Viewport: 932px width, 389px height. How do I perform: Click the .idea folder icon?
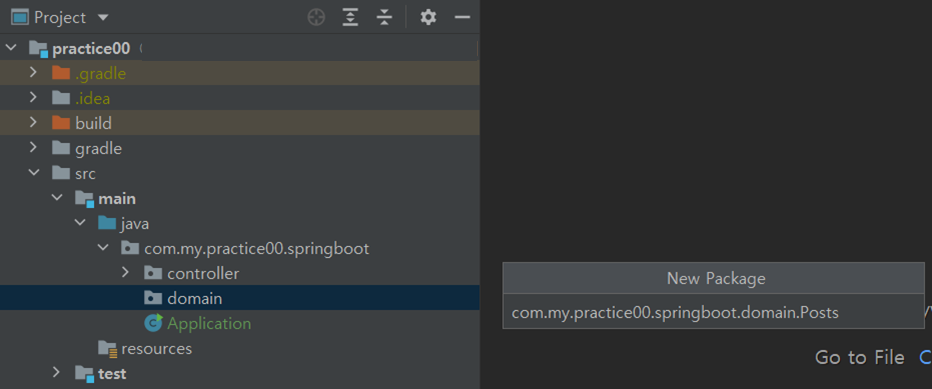(x=61, y=98)
